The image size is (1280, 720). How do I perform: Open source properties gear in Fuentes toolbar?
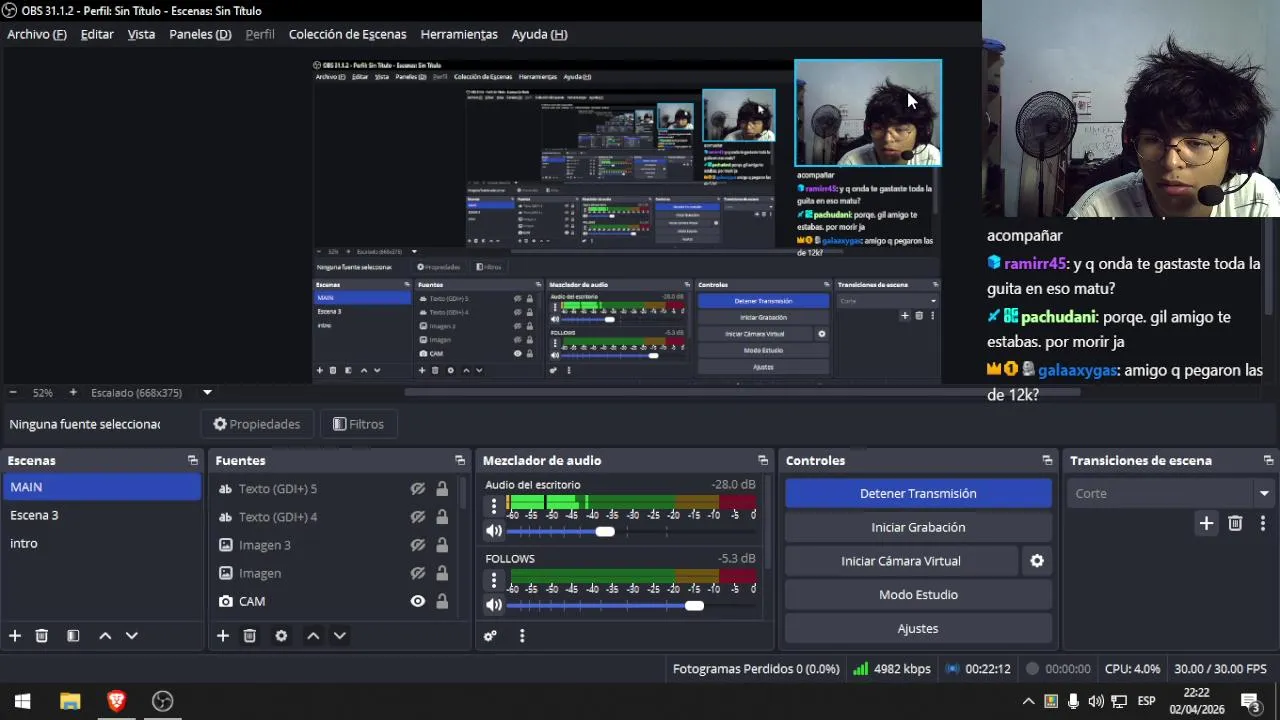[x=281, y=636]
